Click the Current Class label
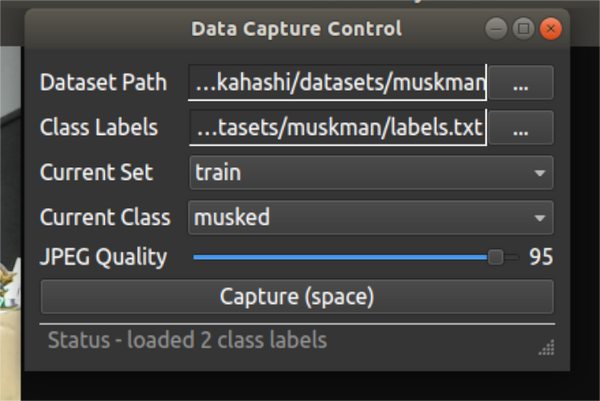600x401 pixels. click(104, 216)
